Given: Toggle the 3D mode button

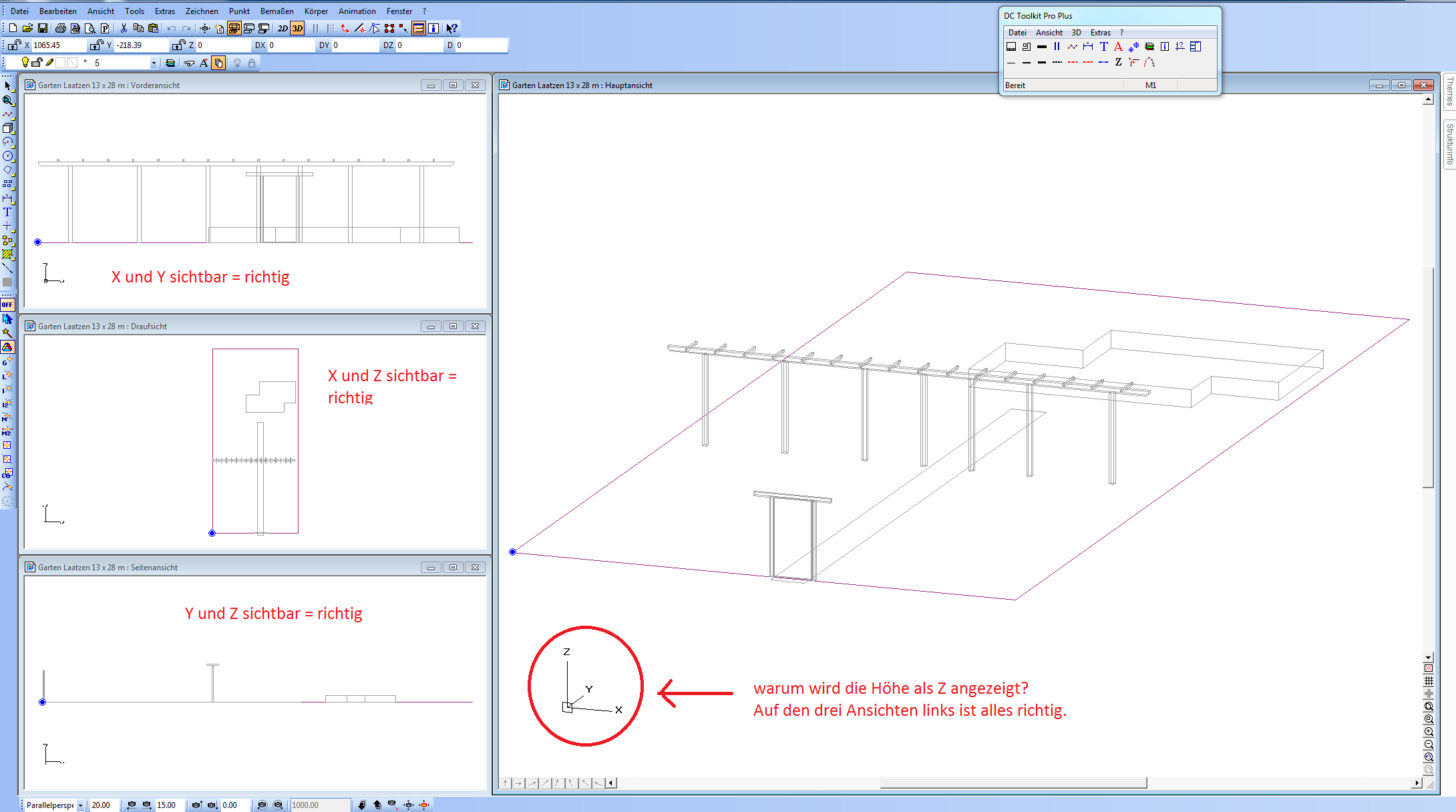Looking at the screenshot, I should (x=297, y=28).
